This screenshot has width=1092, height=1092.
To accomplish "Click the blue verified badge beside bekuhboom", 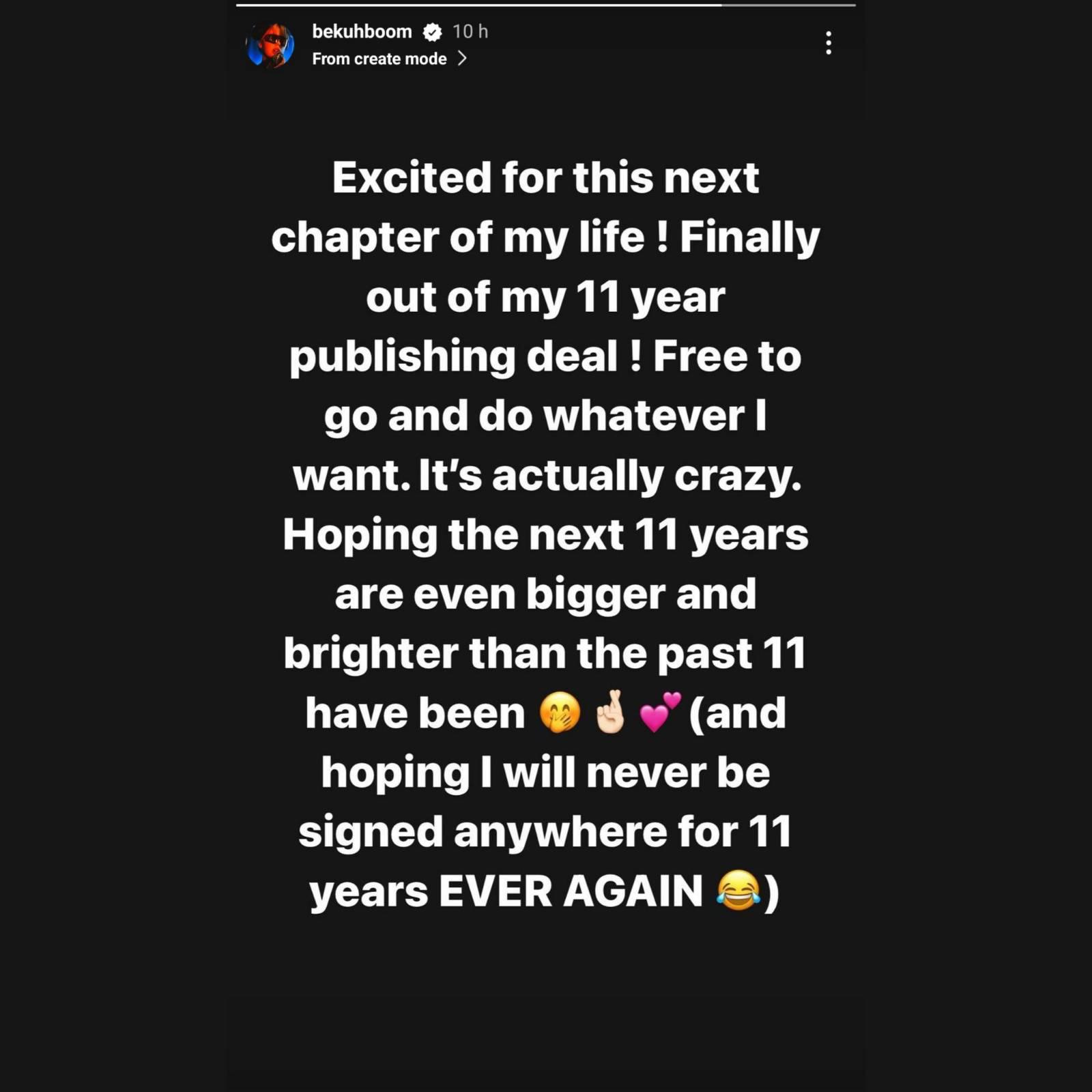I will (432, 31).
